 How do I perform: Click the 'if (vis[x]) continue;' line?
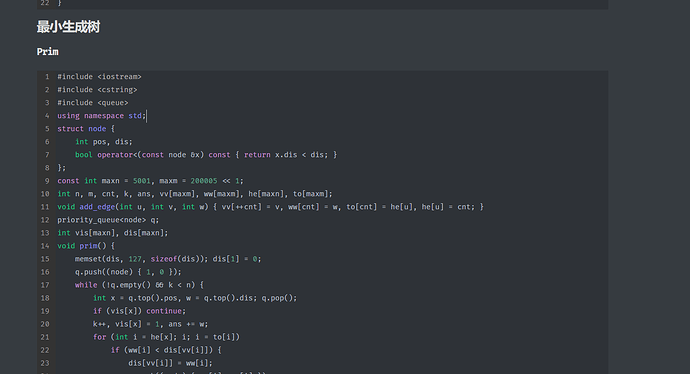pyautogui.click(x=139, y=311)
